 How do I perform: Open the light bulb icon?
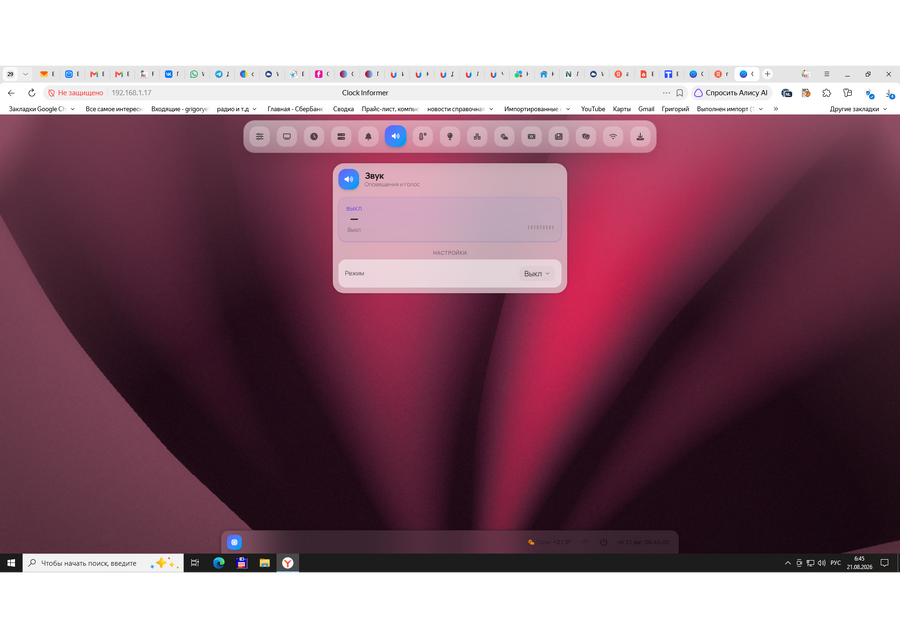(450, 137)
